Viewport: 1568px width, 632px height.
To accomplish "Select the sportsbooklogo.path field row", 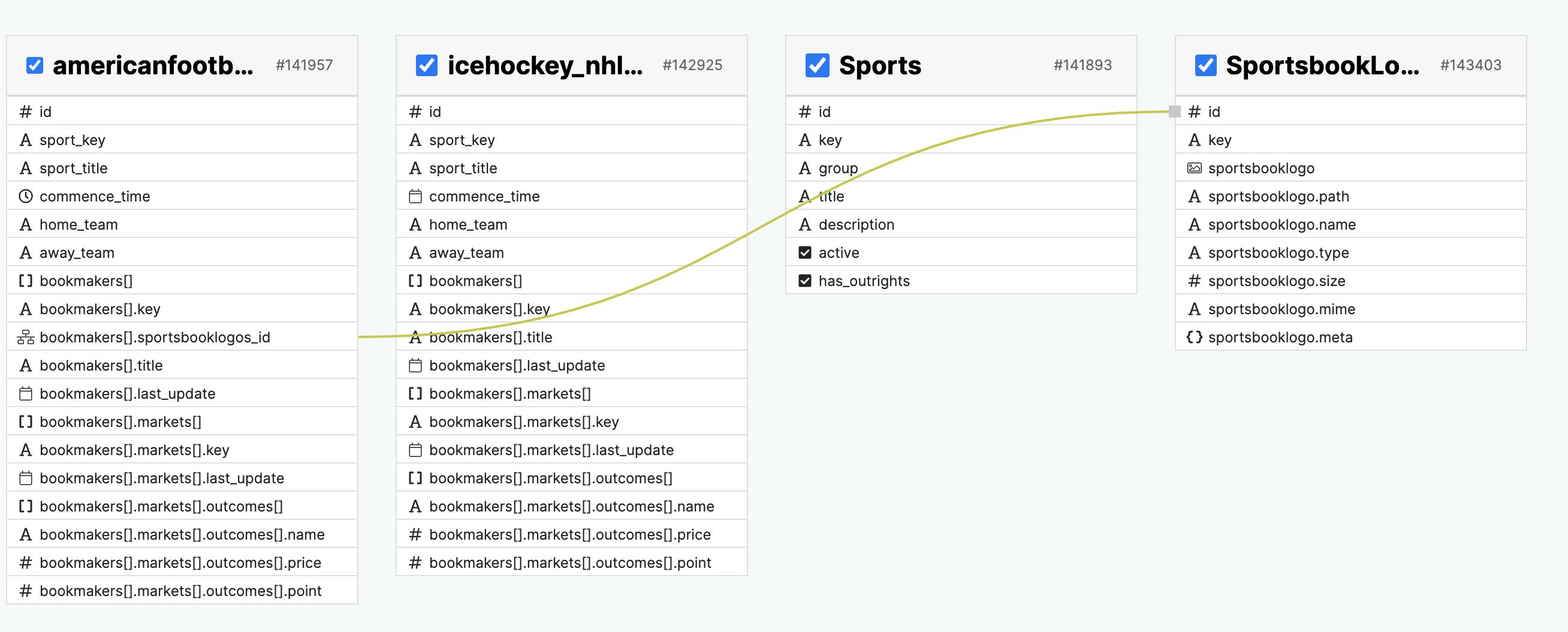I will [x=1278, y=196].
